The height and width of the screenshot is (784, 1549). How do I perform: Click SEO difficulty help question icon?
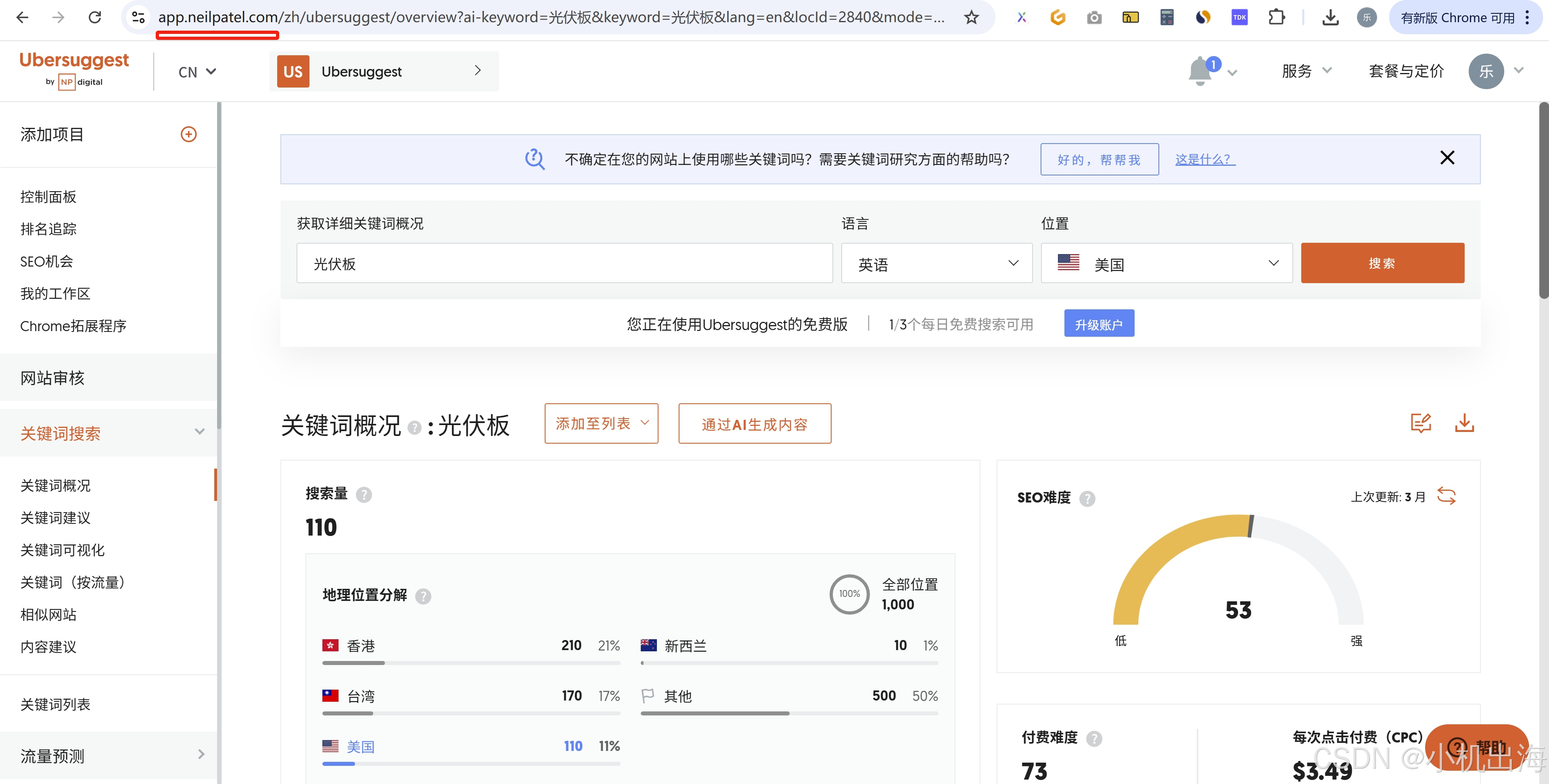click(1087, 498)
